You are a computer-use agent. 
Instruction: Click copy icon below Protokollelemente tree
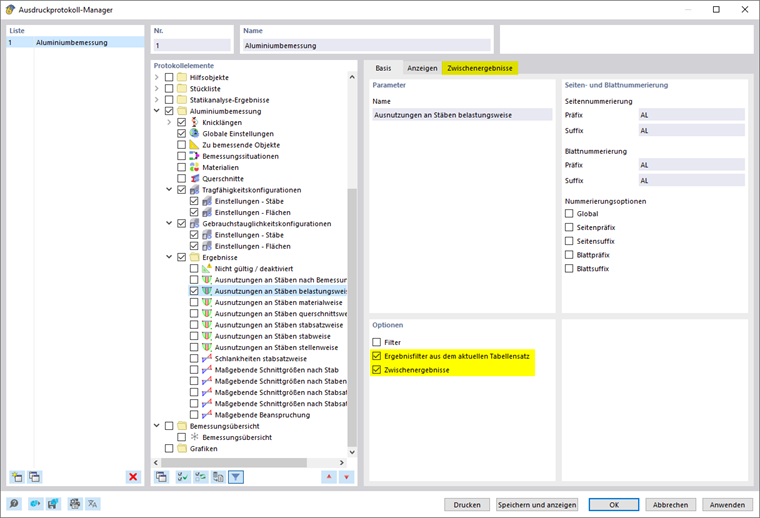[x=161, y=477]
